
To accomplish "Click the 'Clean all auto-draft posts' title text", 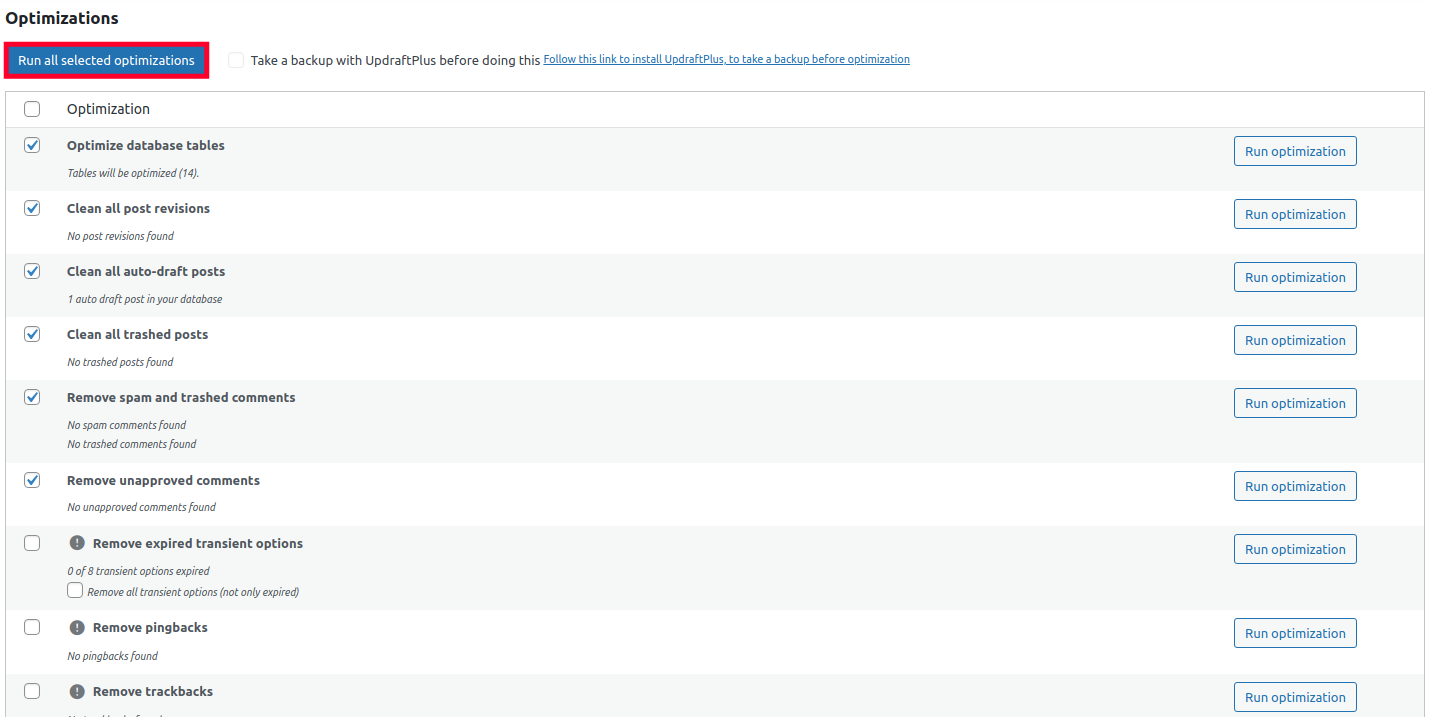I will pos(146,271).
